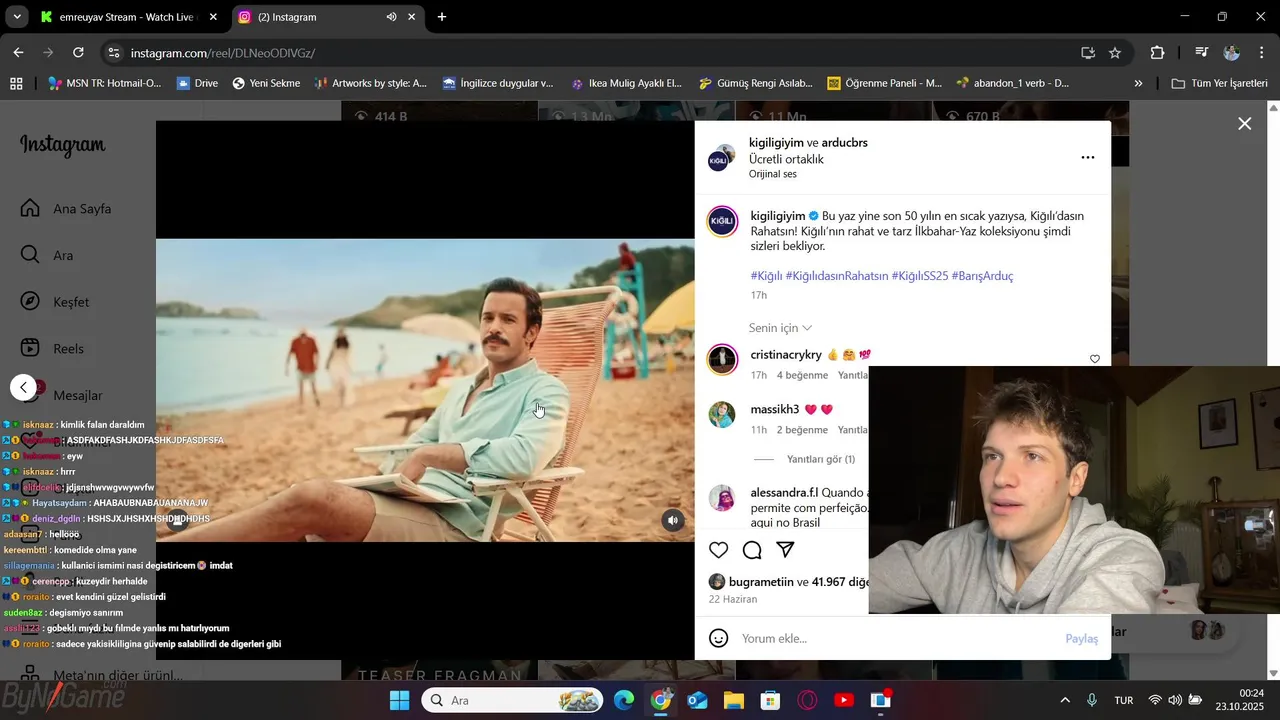This screenshot has width=1280, height=720.
Task: Open the volume tray icon
Action: [x=1174, y=700]
